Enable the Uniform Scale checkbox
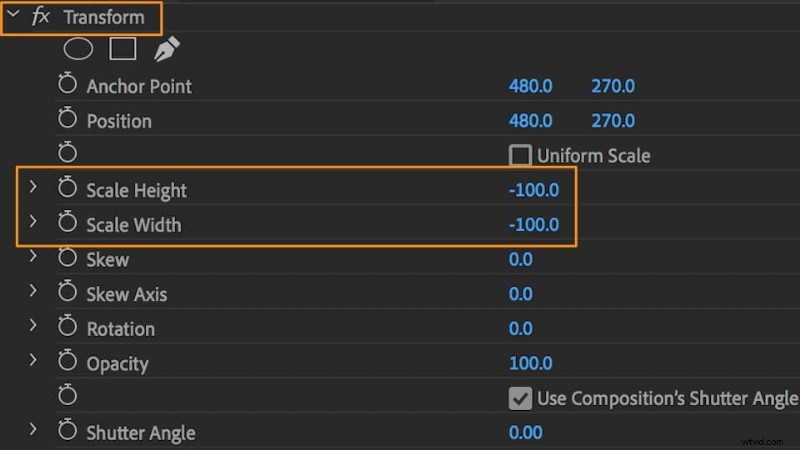800x450 pixels. 520,155
